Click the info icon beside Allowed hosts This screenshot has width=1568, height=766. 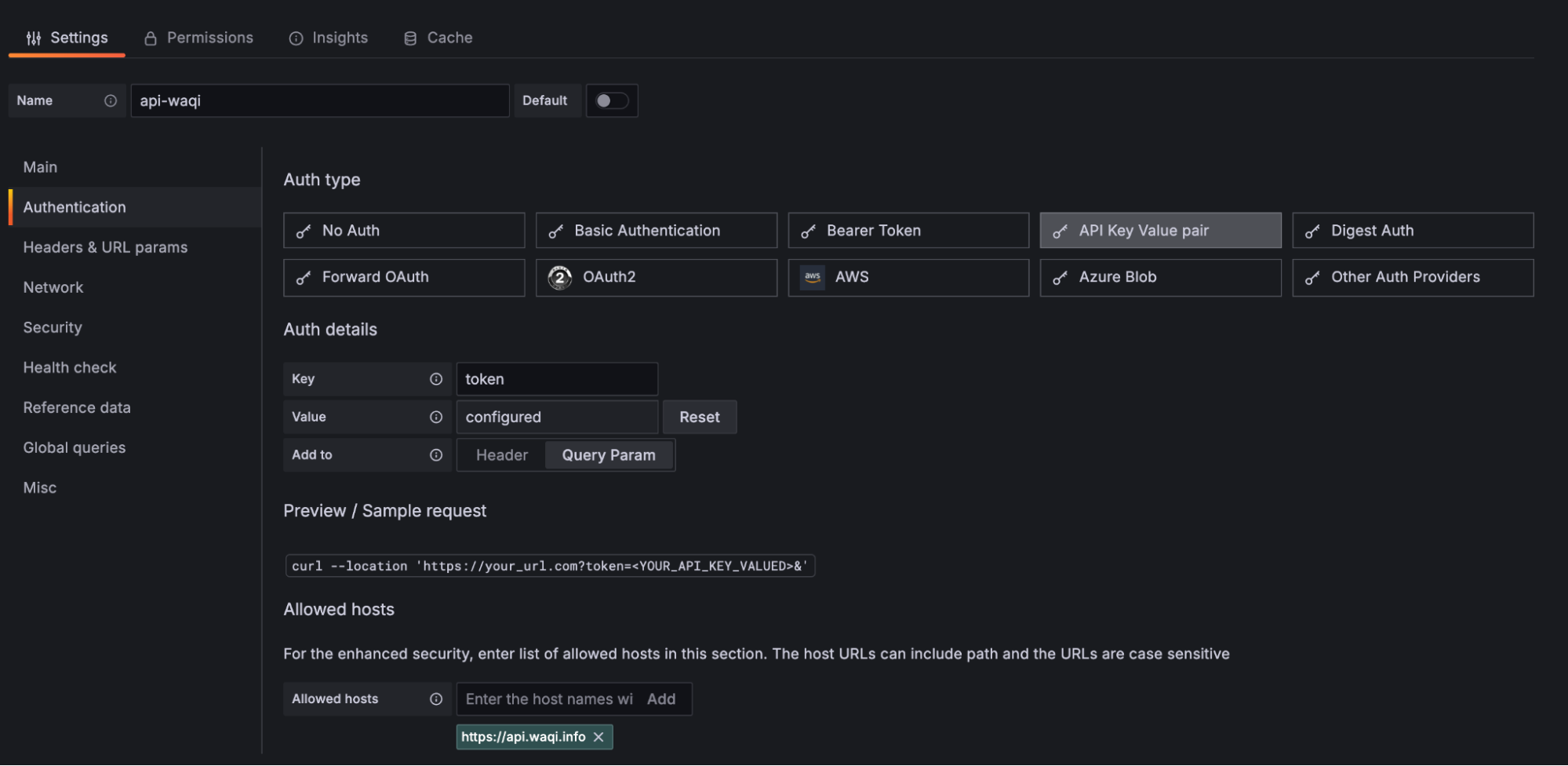click(437, 699)
